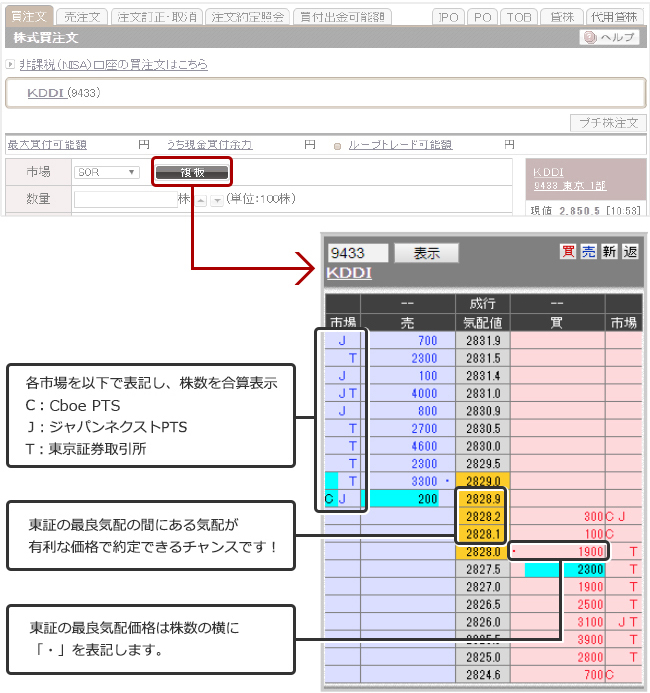650x693 pixels.
Task: Open the 最大買付可能額 link
Action: (x=47, y=145)
